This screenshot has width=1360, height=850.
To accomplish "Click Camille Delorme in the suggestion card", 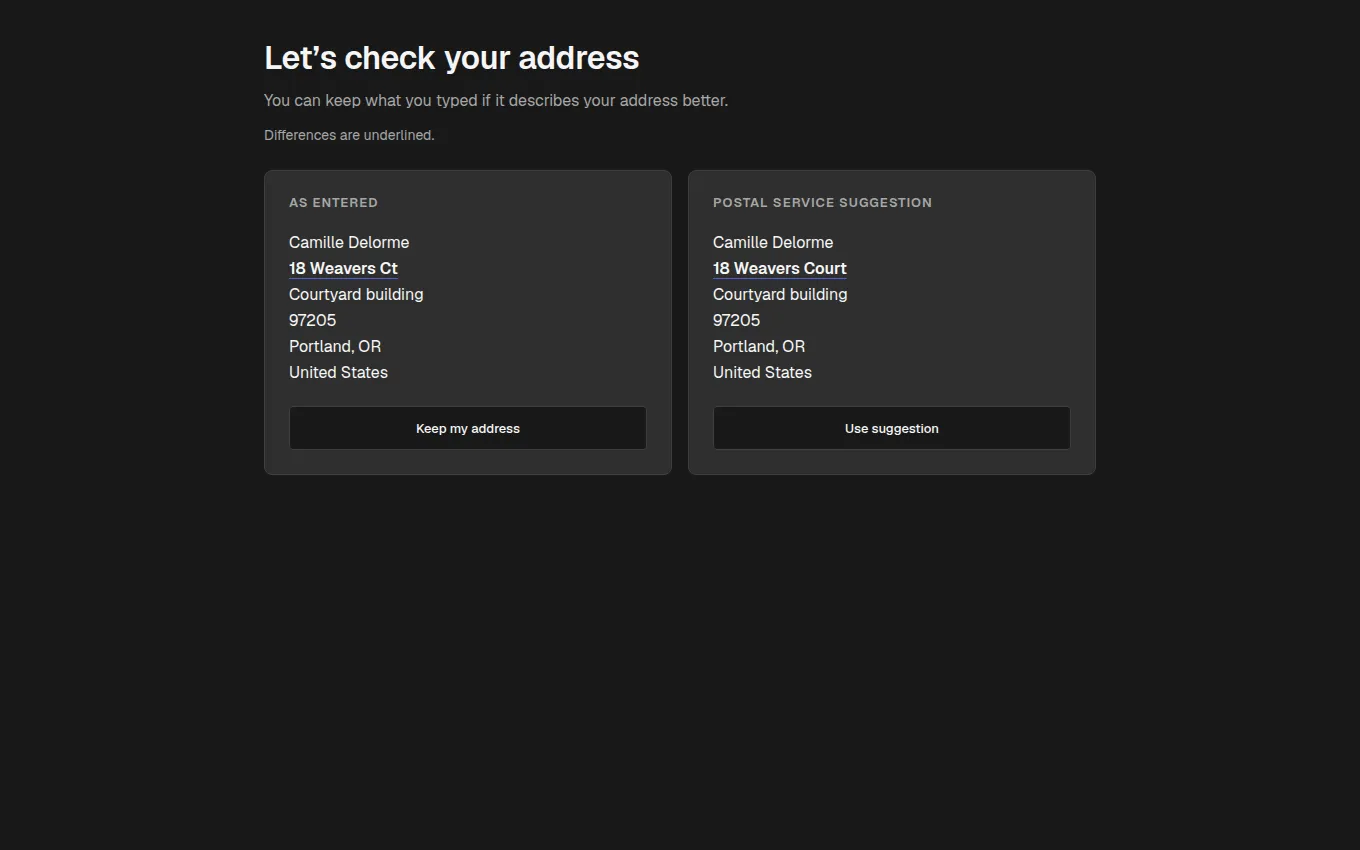I will coord(773,242).
